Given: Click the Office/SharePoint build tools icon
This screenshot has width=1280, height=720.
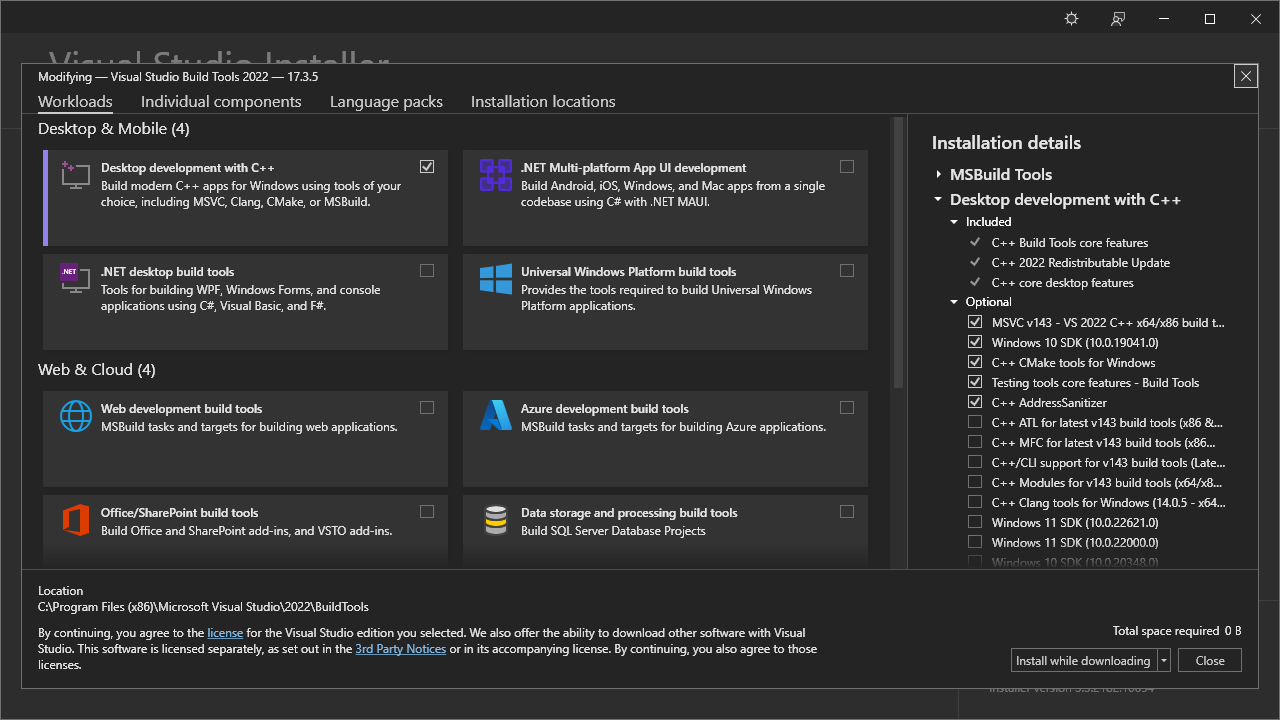Looking at the screenshot, I should click(76, 520).
